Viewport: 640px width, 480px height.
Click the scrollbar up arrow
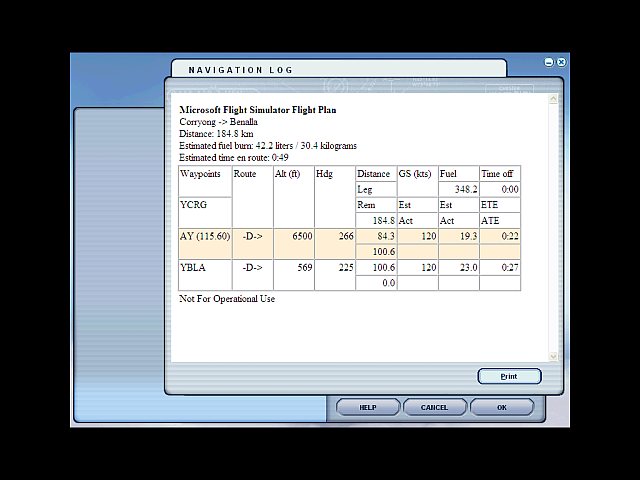tap(553, 99)
